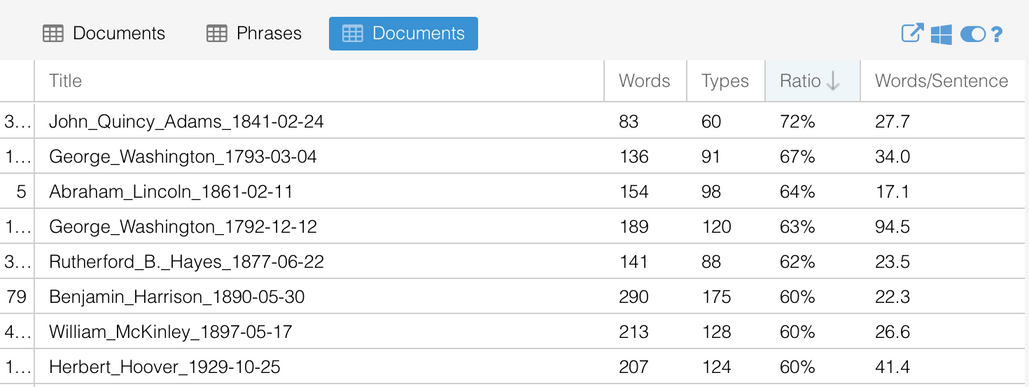Click the export external-link icon
The width and height of the screenshot is (1029, 387).
[x=912, y=33]
